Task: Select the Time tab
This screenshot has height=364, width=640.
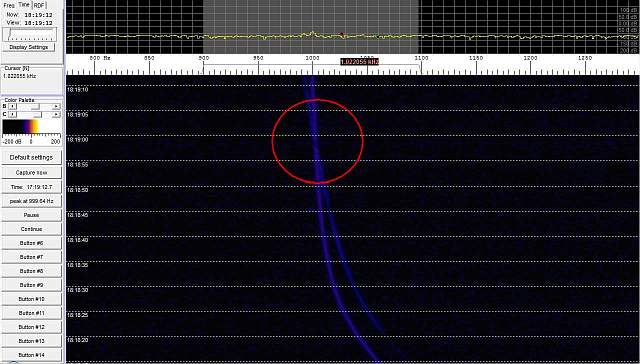Action: [24, 4]
